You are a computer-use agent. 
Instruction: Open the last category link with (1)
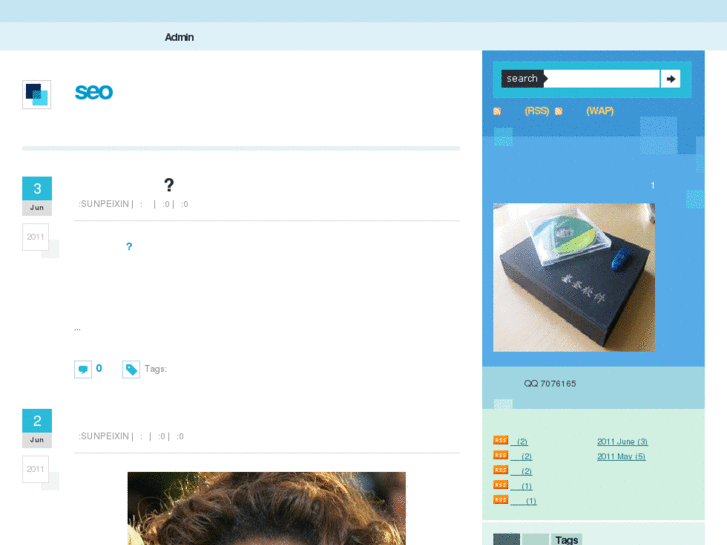coord(523,501)
